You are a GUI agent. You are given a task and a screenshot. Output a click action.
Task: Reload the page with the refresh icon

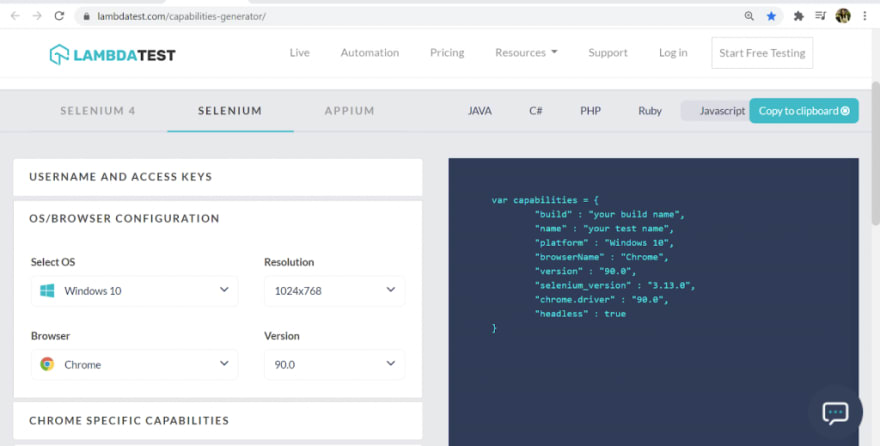pos(59,16)
